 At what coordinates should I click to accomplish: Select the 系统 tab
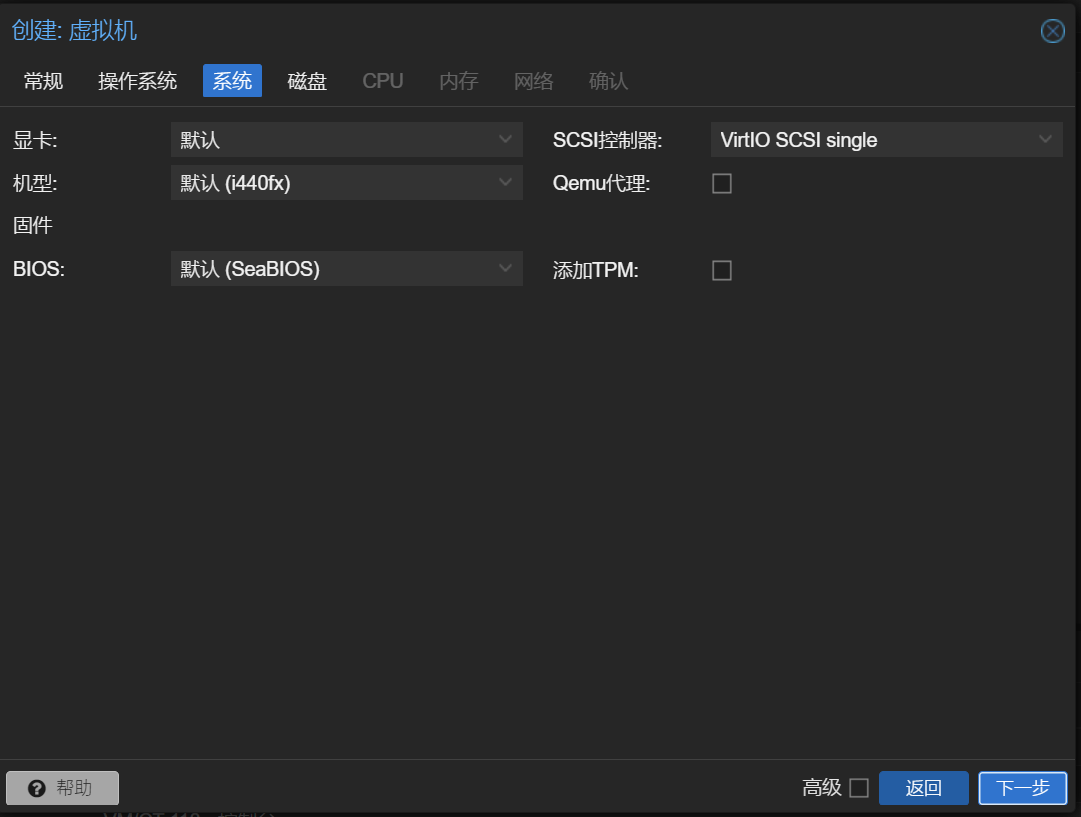232,81
